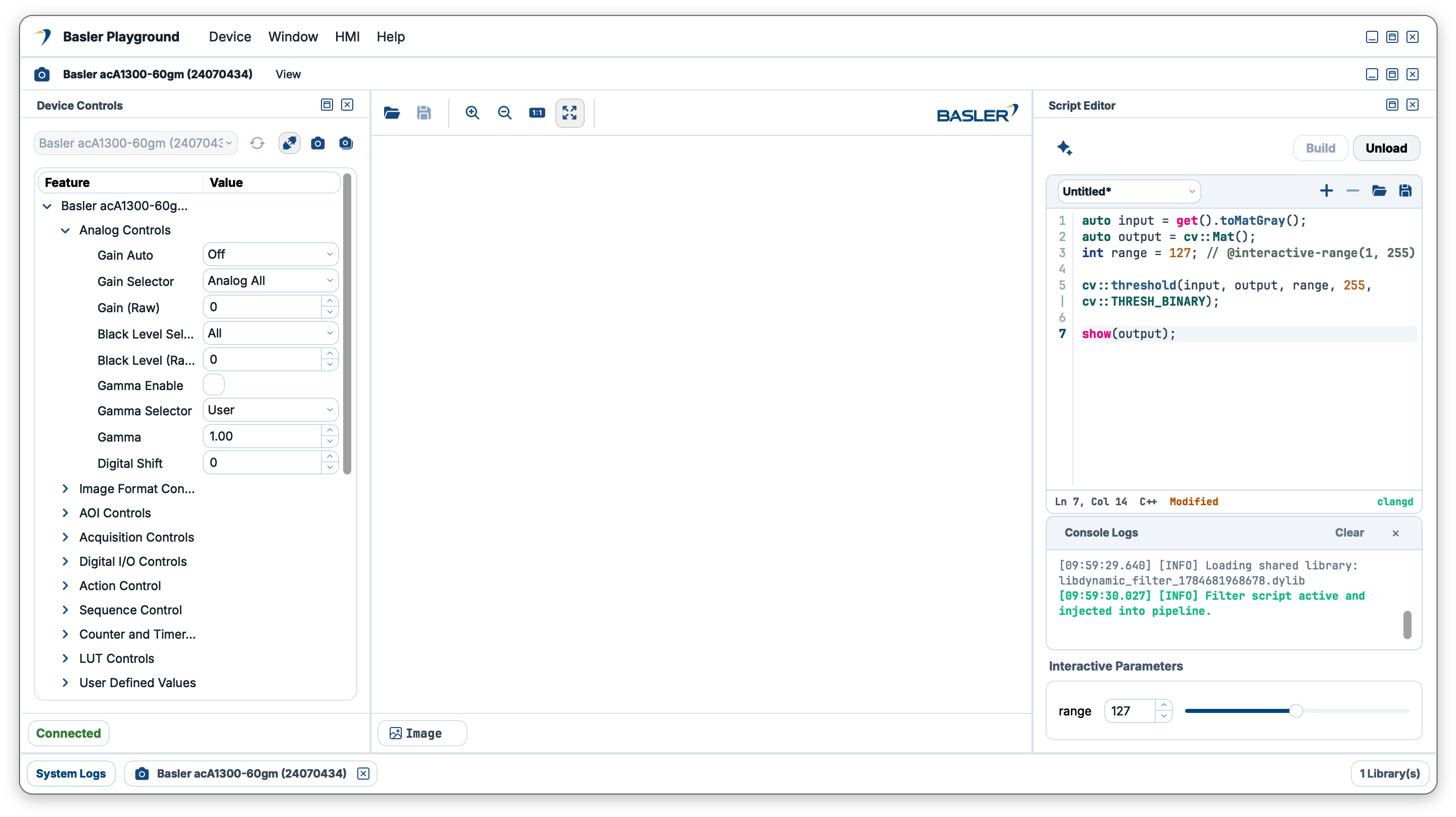Open the Device menu
This screenshot has width=1456, height=817.
(230, 37)
